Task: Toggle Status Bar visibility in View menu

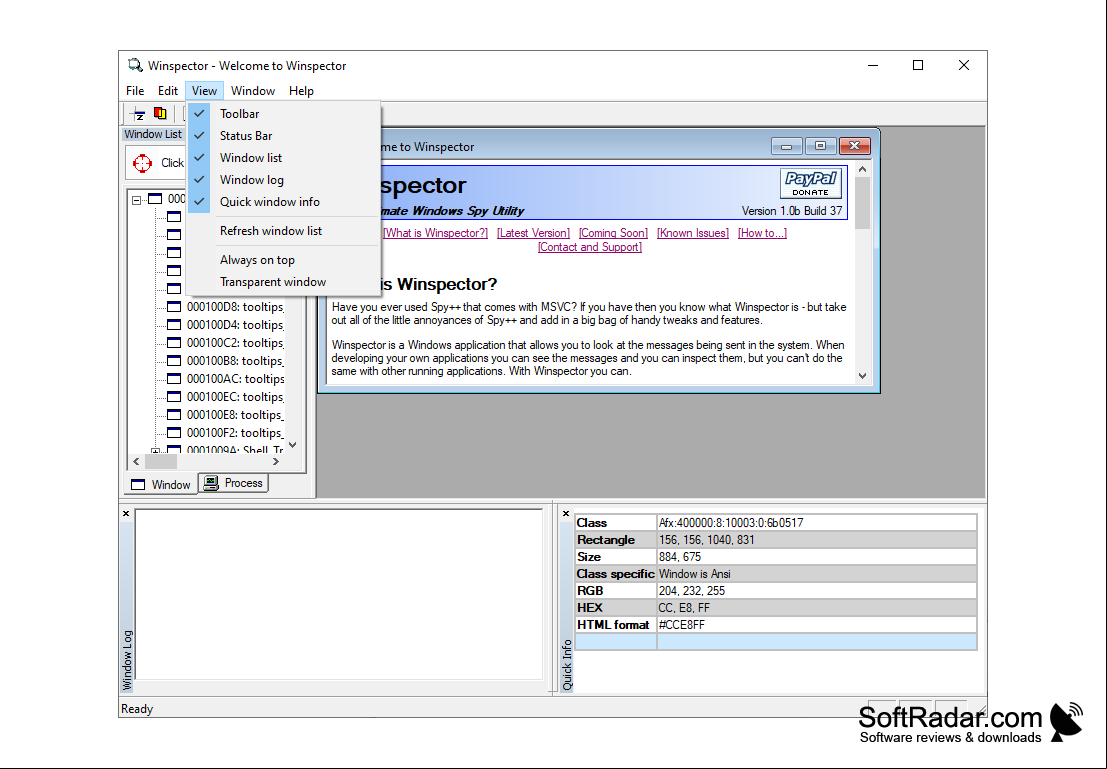Action: click(x=284, y=136)
